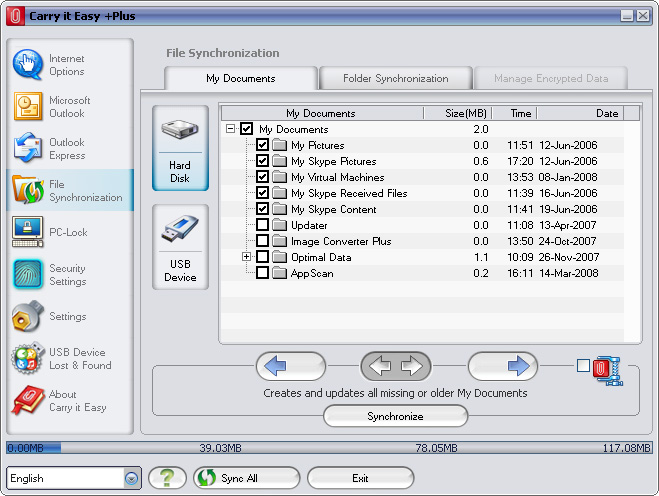
Task: Switch to the My Documents tab
Action: tap(241, 78)
